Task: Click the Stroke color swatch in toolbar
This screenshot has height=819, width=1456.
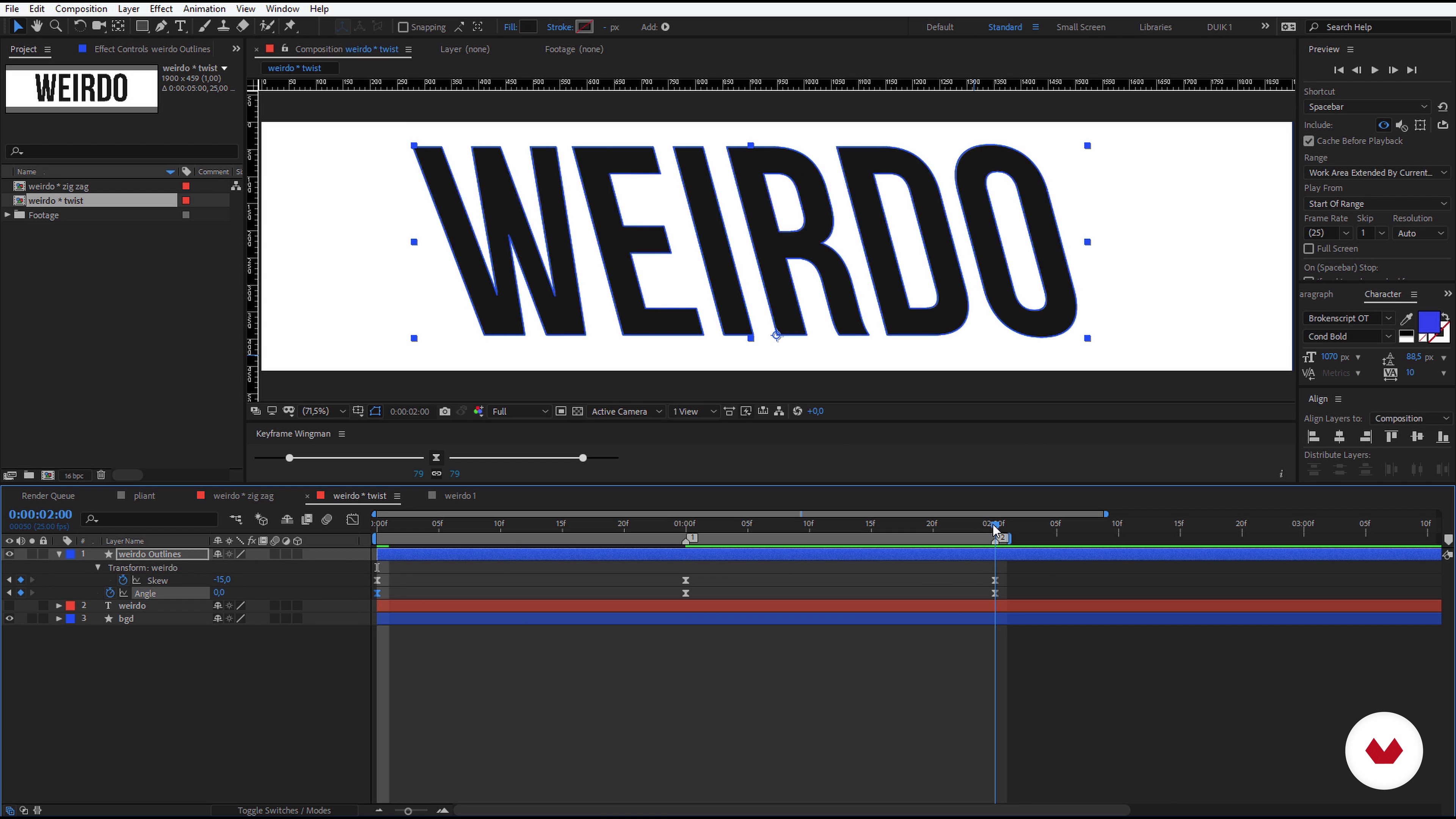Action: coord(584,27)
